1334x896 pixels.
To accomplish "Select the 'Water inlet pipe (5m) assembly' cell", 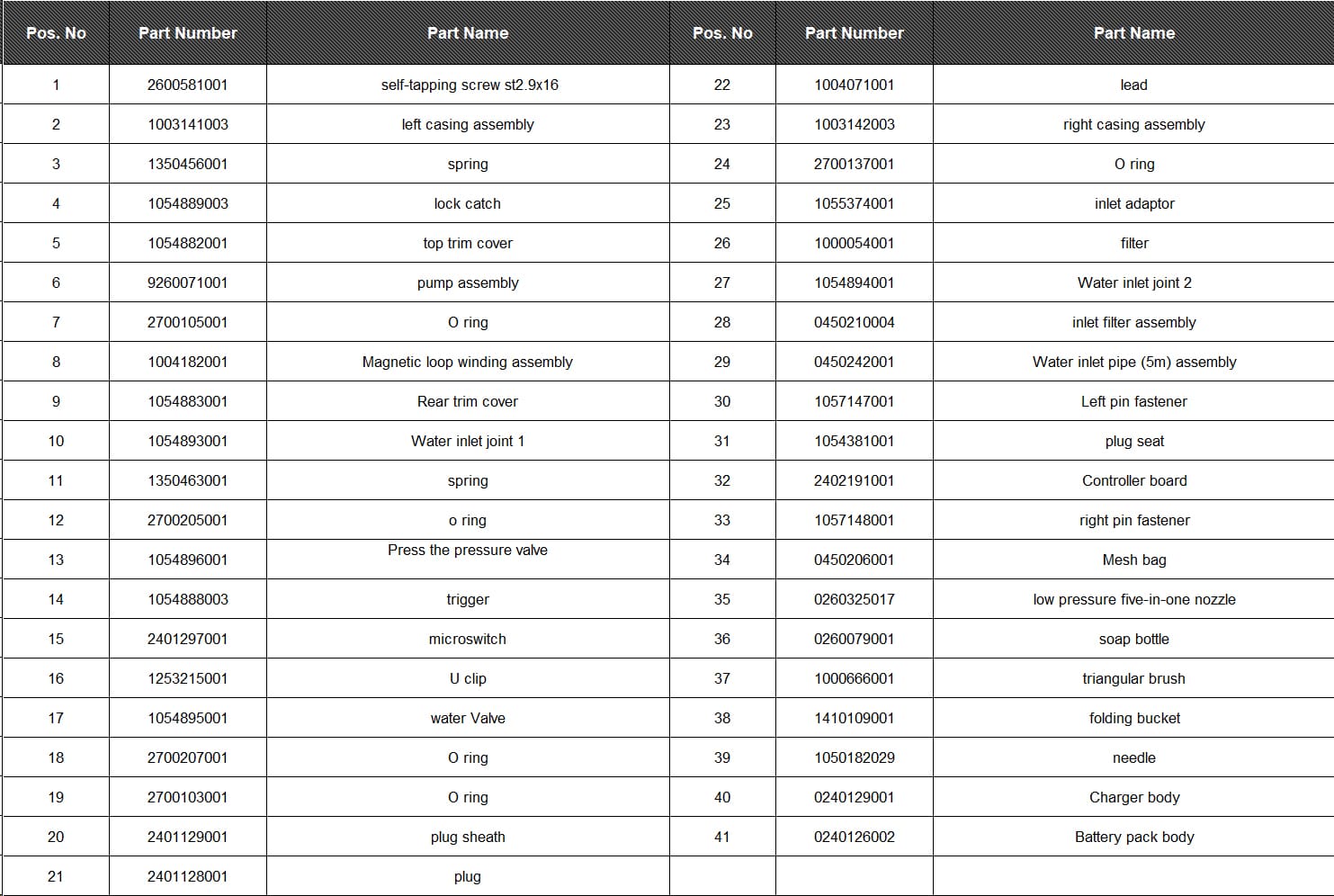I will click(x=1134, y=362).
